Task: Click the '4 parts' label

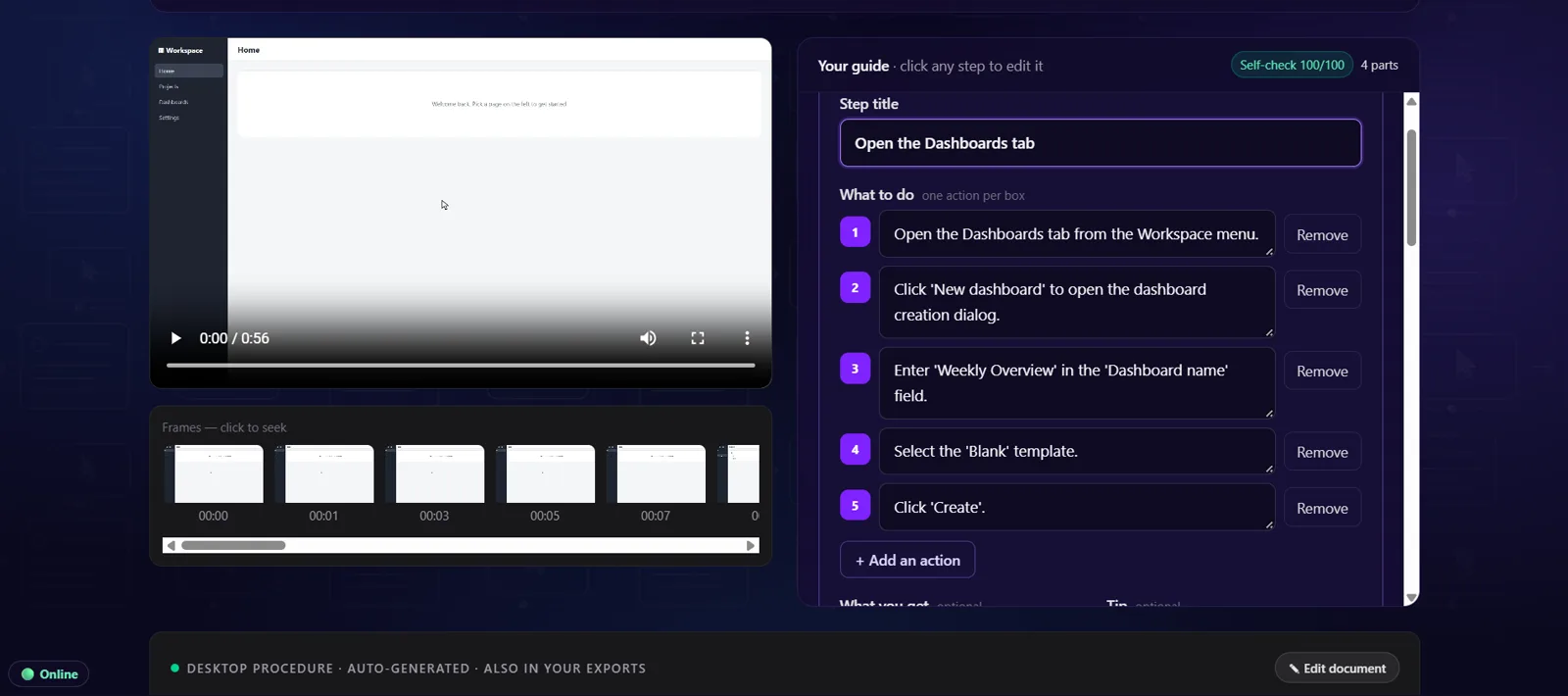Action: point(1379,65)
